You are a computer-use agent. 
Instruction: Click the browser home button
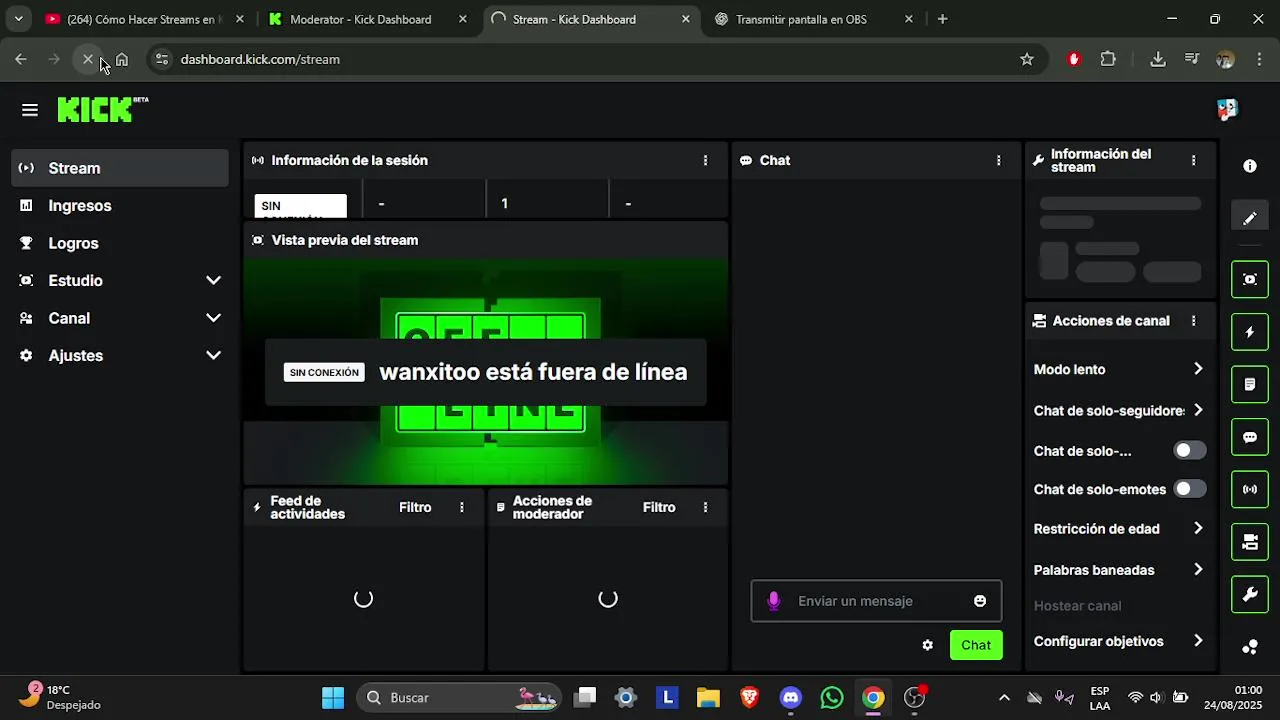(121, 59)
